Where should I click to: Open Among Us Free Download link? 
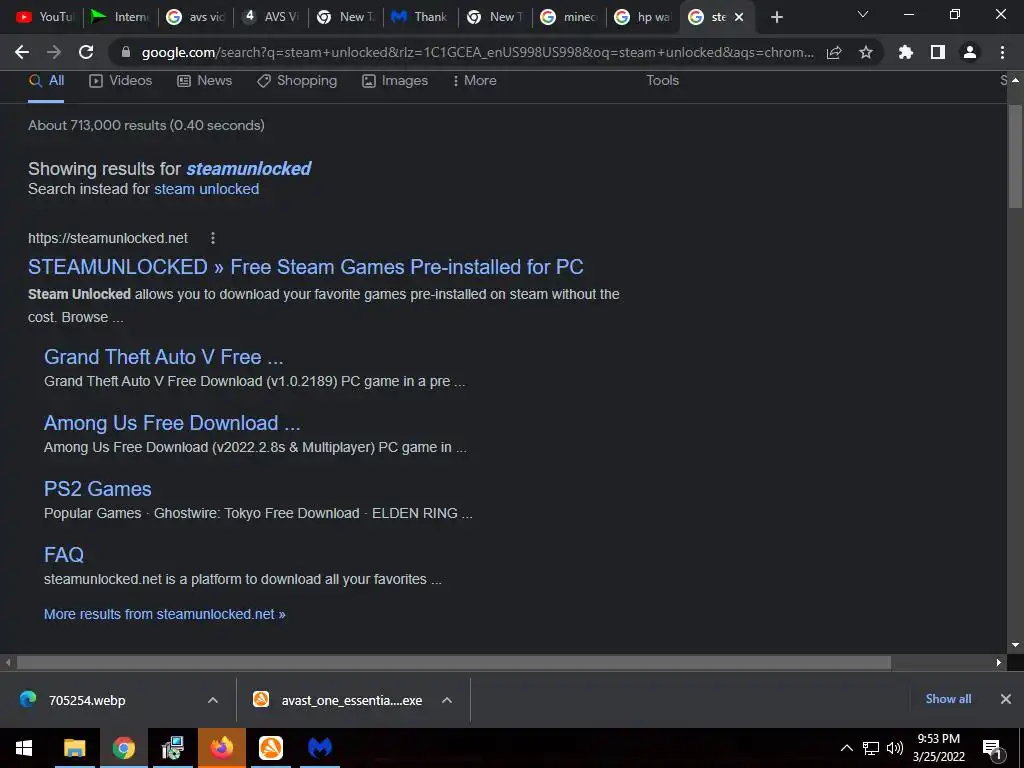pos(172,423)
